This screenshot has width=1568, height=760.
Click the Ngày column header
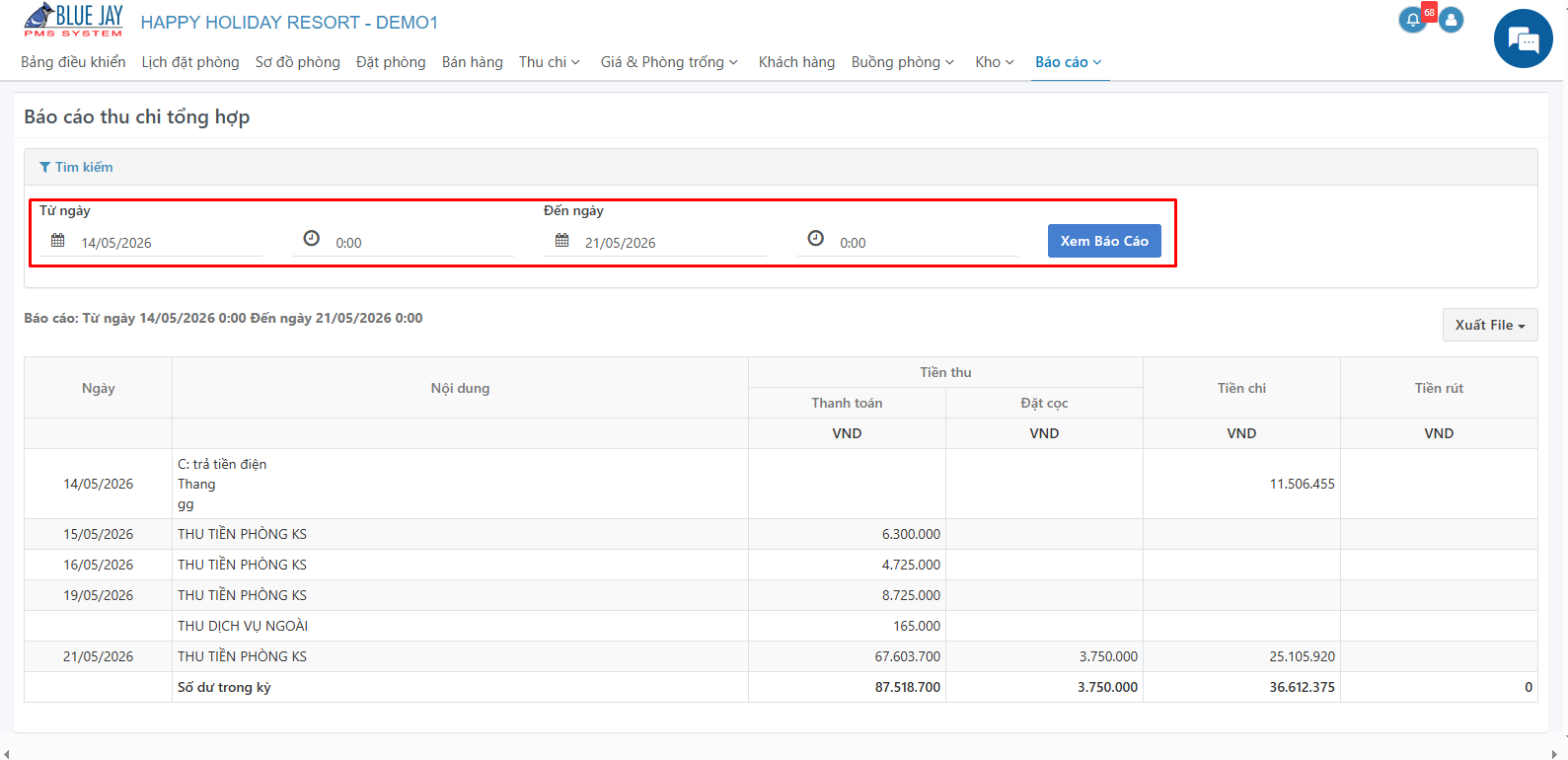(99, 388)
